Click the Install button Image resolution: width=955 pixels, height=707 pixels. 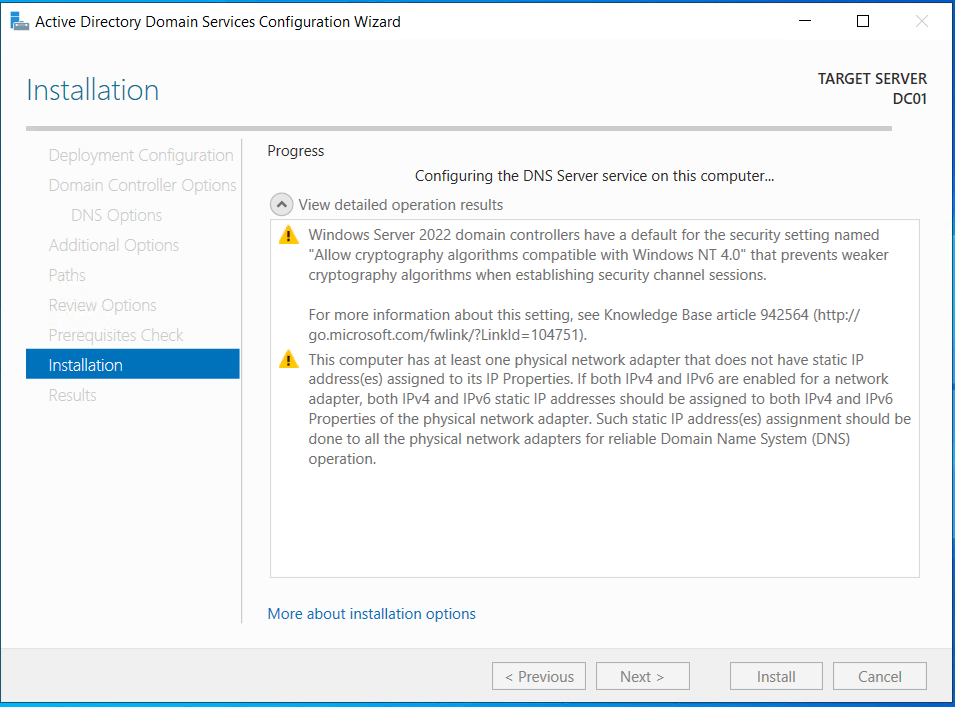tap(776, 676)
